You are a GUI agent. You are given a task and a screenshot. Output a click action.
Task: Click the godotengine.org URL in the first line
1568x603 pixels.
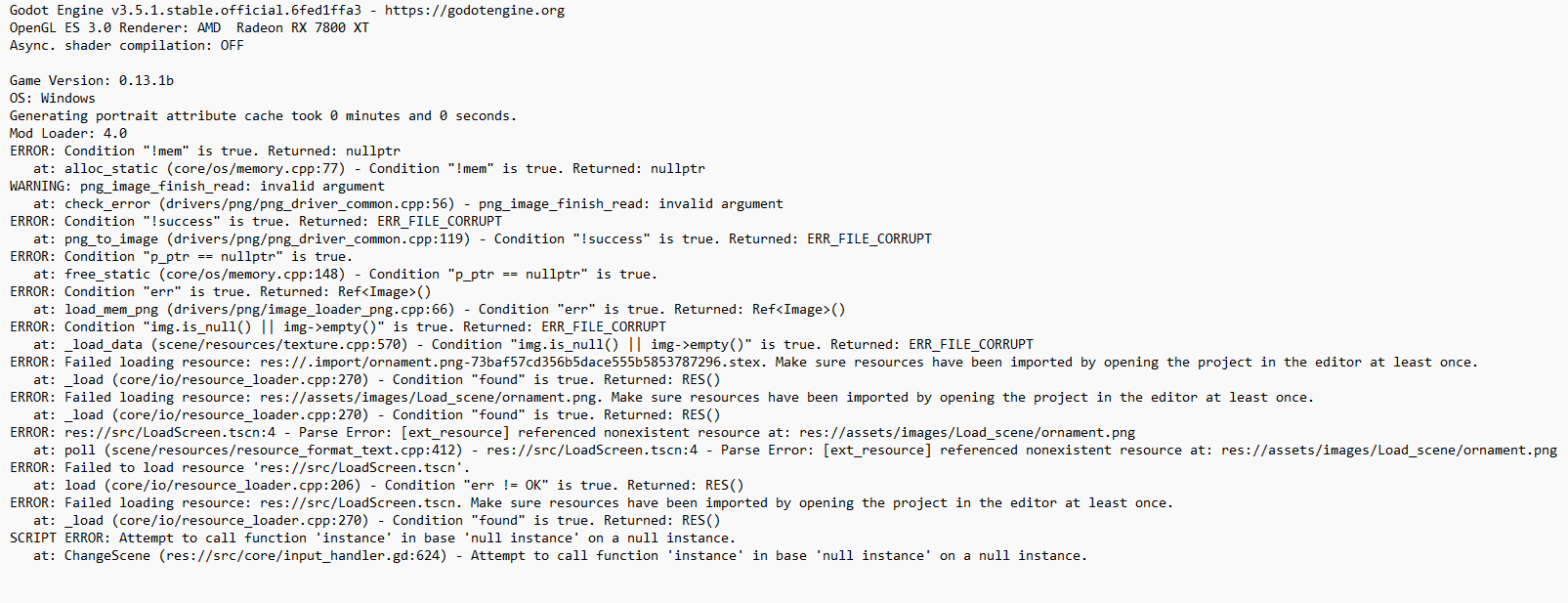tap(474, 11)
